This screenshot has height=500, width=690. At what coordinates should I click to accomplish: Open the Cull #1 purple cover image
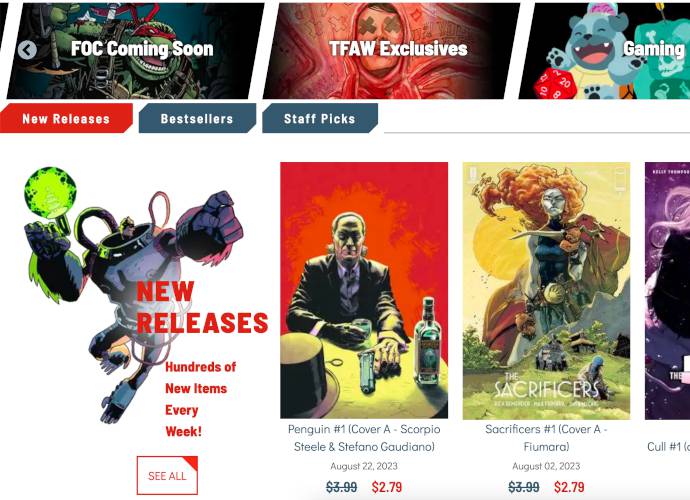[667, 290]
